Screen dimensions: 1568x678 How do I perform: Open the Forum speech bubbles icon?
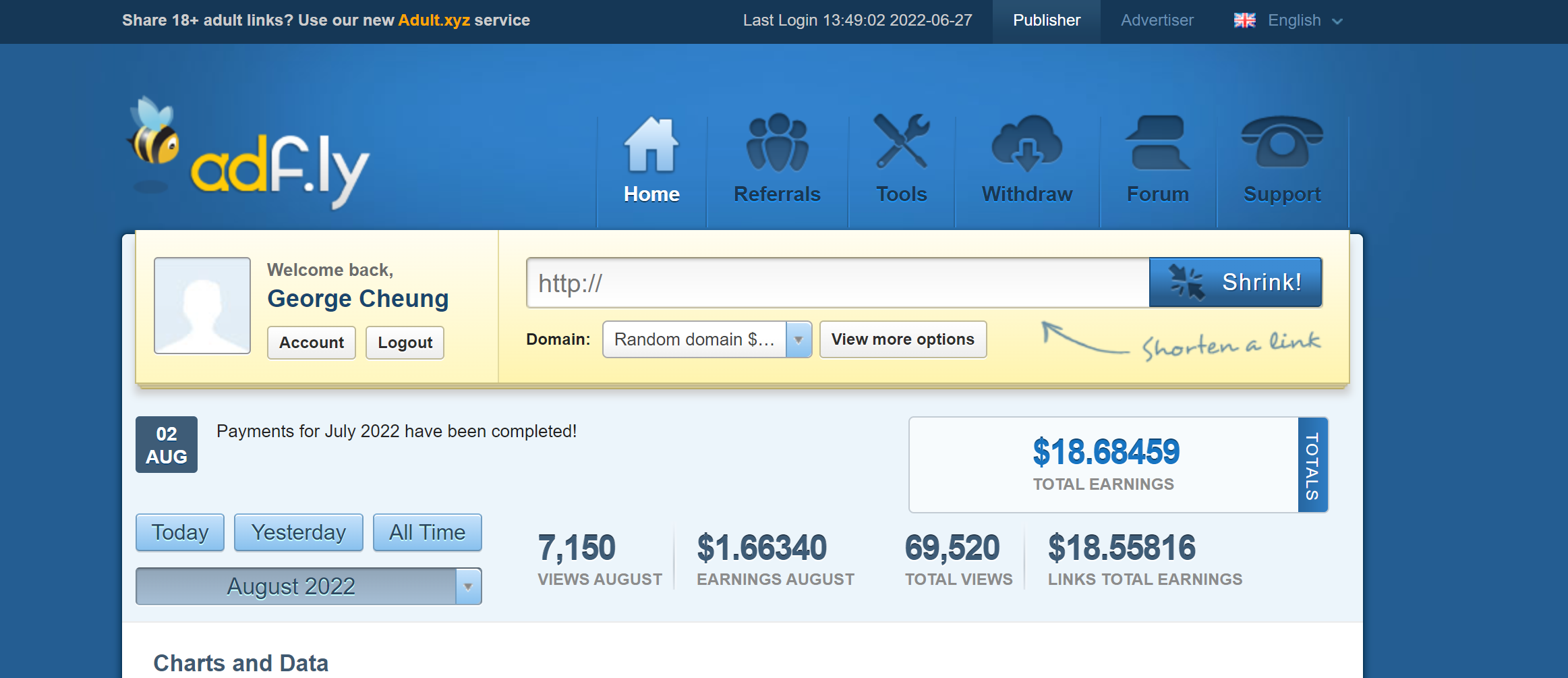(x=1157, y=142)
